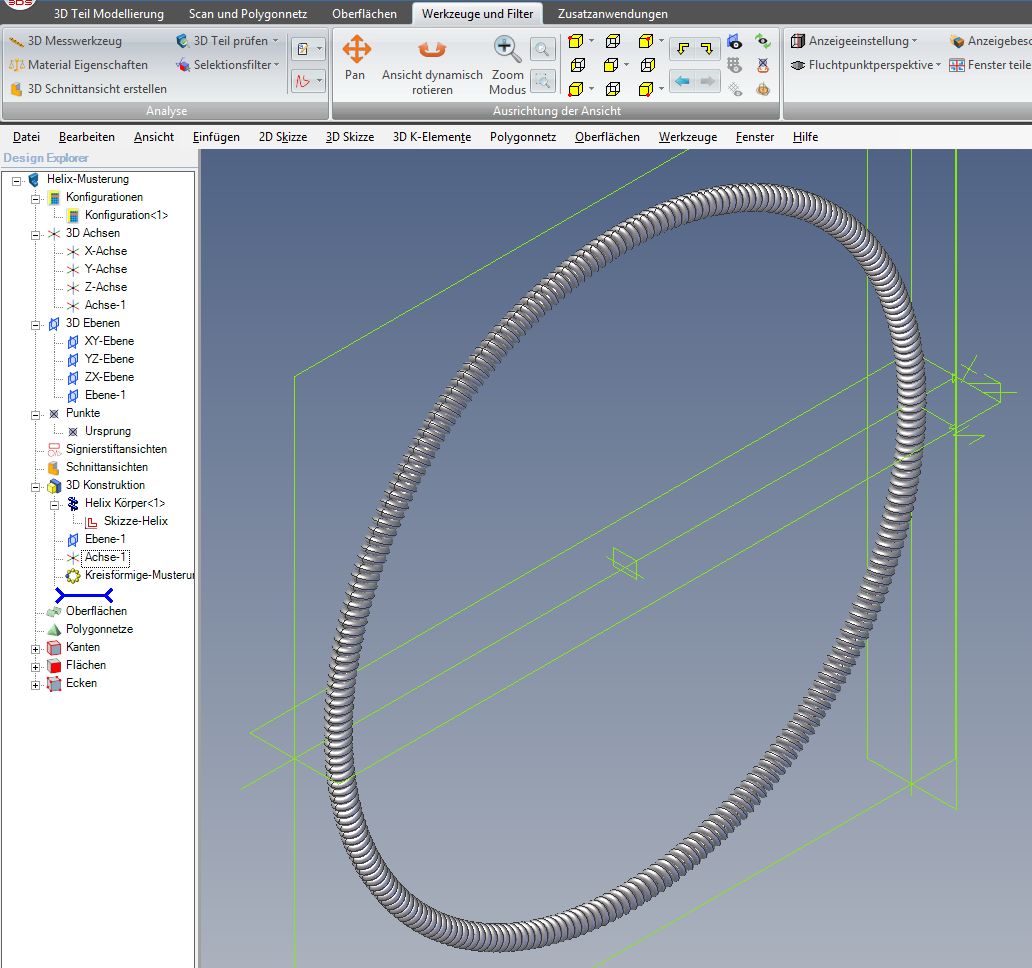Open dropdown arrow beside red curve icon
This screenshot has width=1032, height=968.
(x=319, y=80)
